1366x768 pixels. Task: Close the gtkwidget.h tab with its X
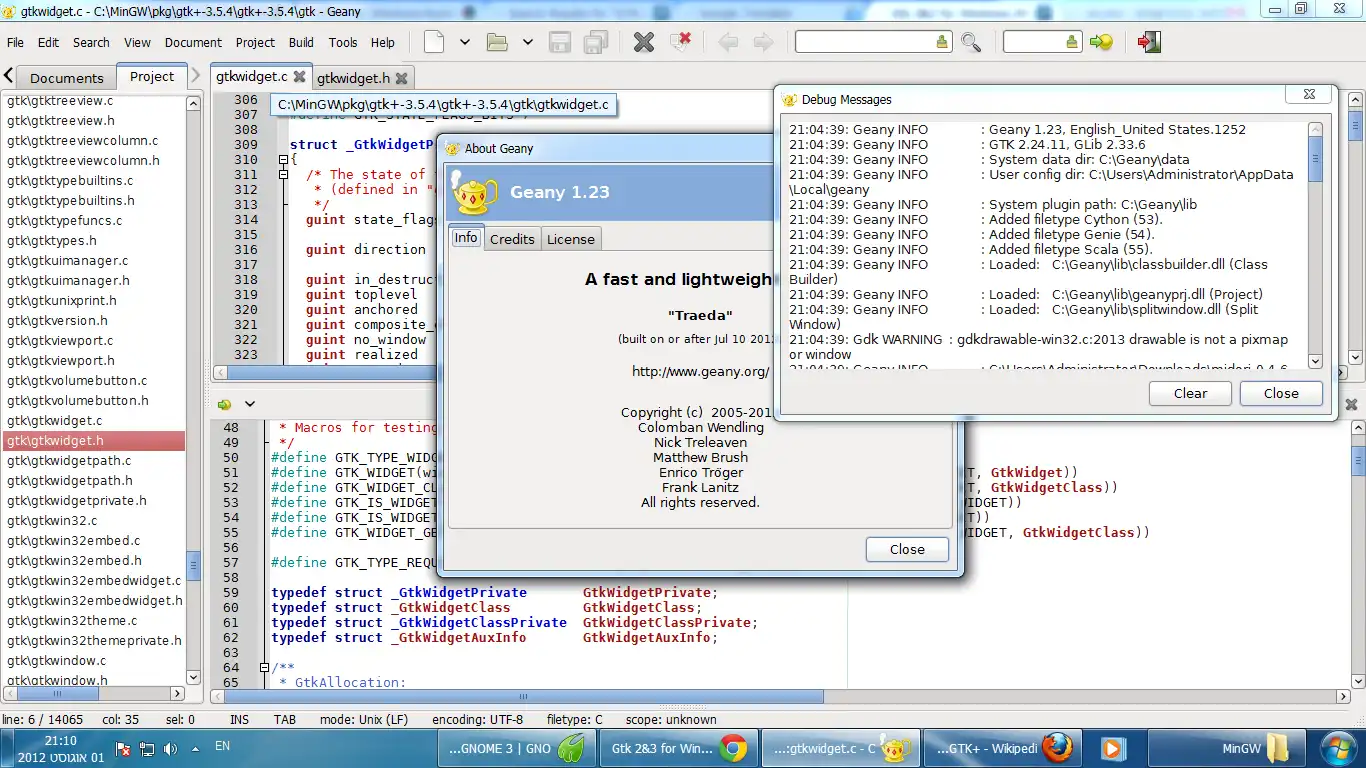(401, 78)
